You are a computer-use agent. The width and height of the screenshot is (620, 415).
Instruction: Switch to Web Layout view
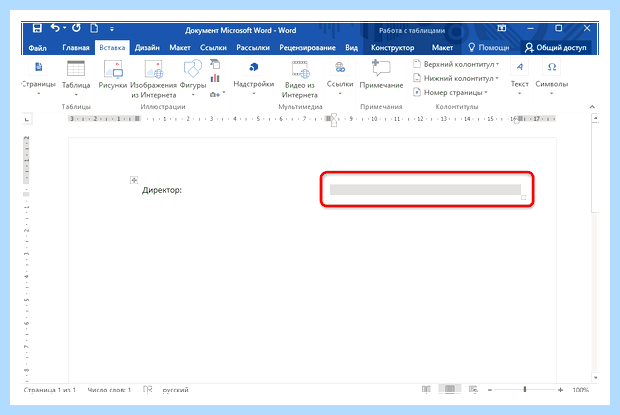pyautogui.click(x=473, y=389)
